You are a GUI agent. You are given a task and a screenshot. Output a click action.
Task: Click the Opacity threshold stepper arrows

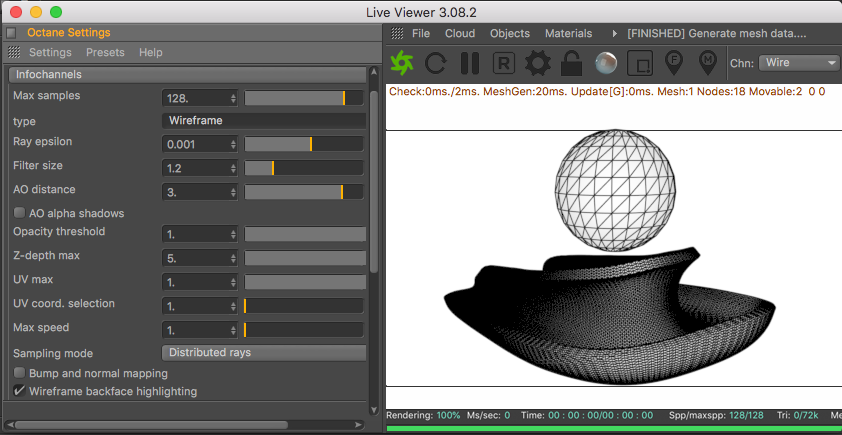coord(233,235)
